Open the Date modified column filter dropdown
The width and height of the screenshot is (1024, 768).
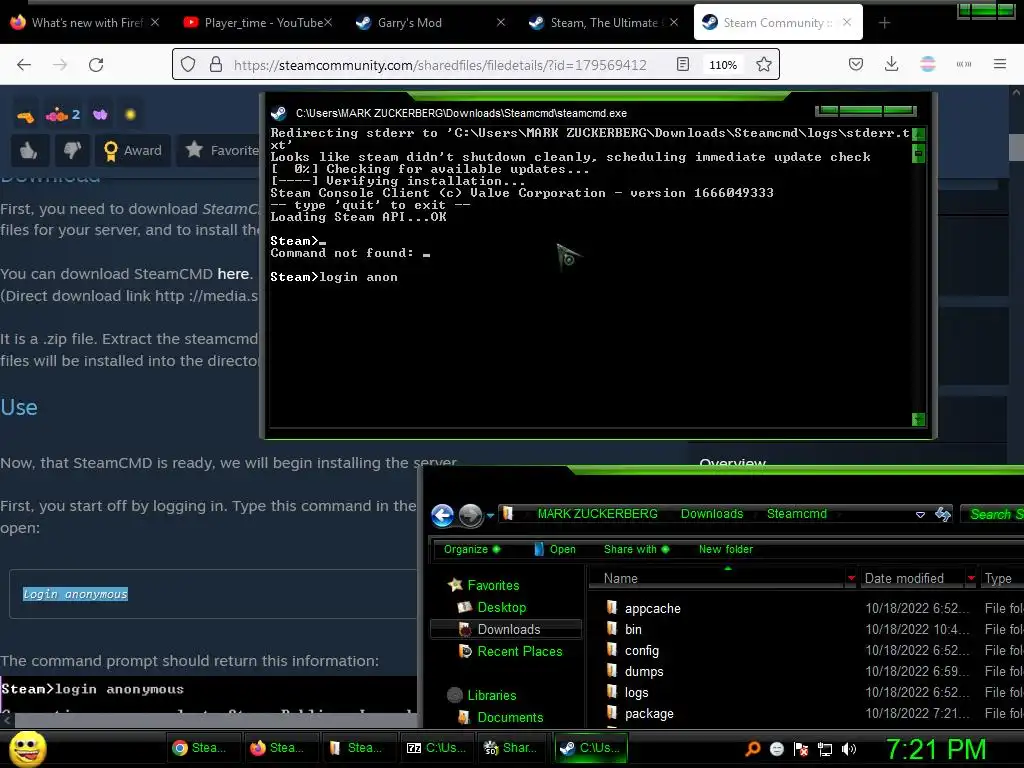pyautogui.click(x=971, y=578)
